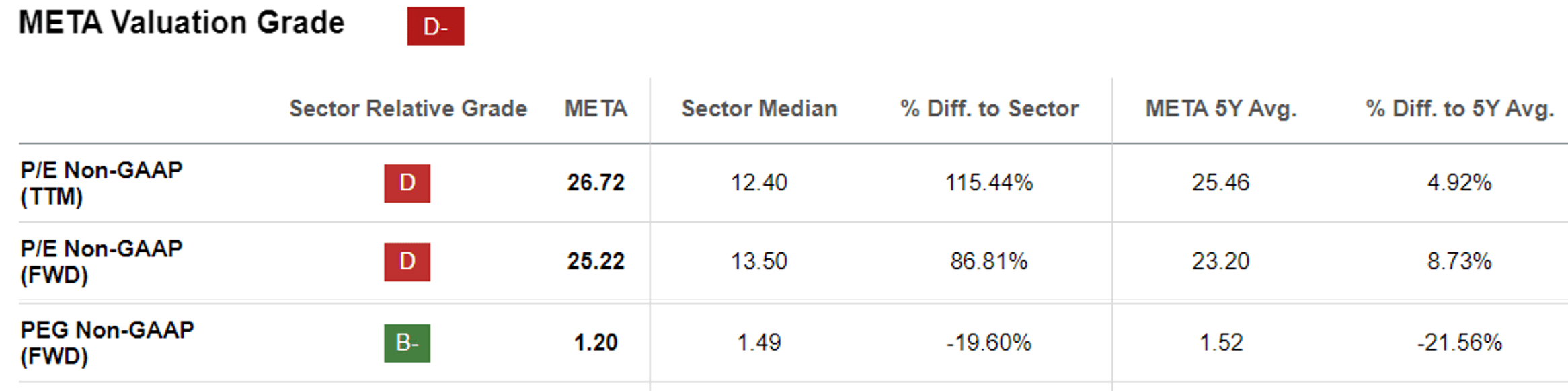Click the Sector Median column header
This screenshot has width=1568, height=391.
(759, 108)
